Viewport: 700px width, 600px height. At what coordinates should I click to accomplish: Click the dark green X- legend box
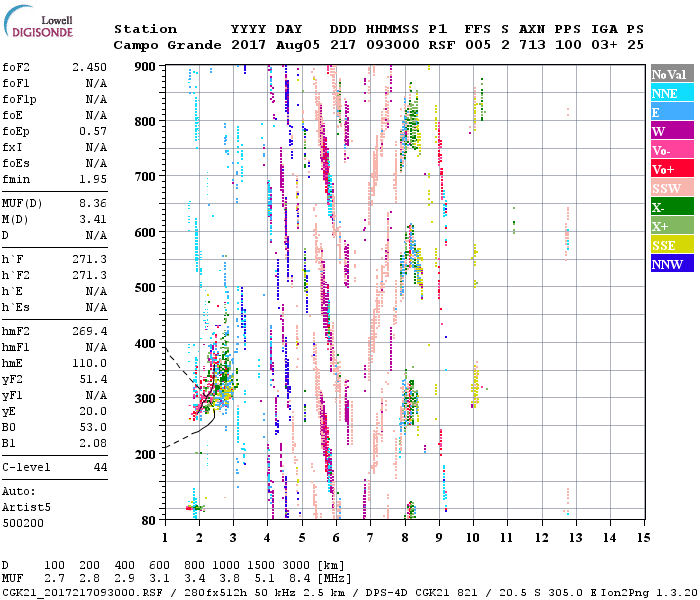click(x=671, y=208)
